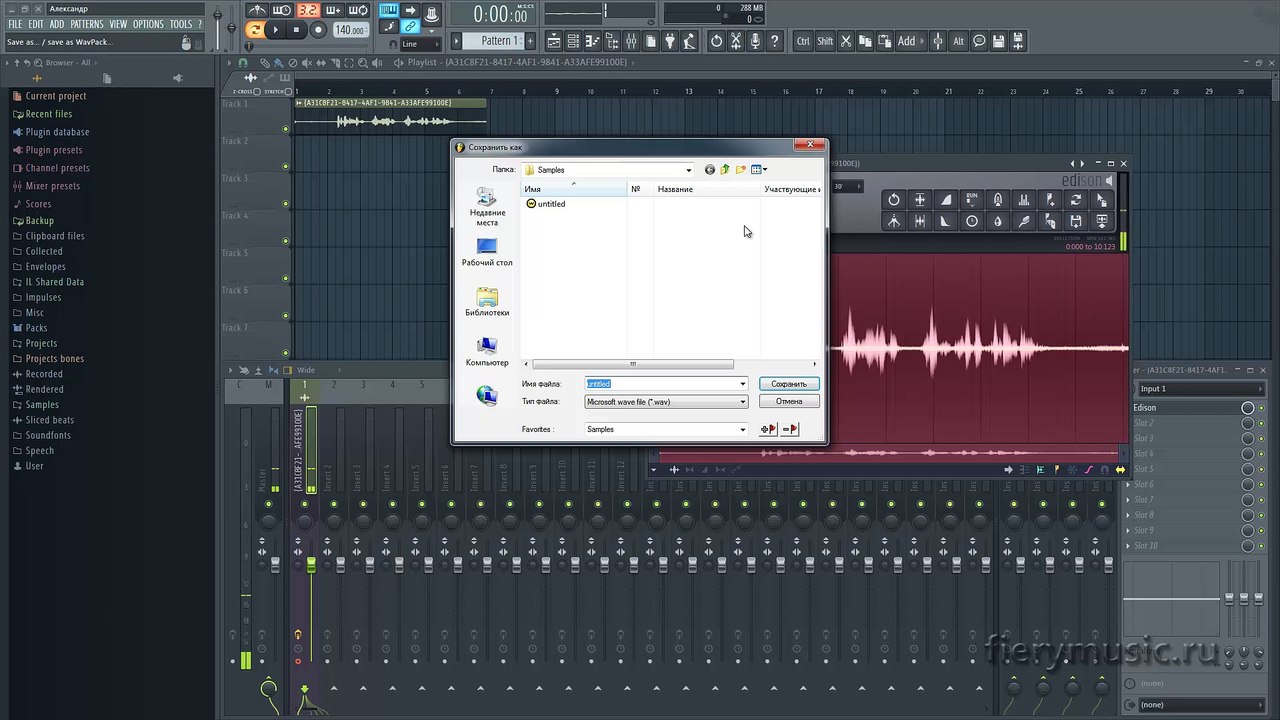Click the Alt toolbar button

(x=958, y=41)
